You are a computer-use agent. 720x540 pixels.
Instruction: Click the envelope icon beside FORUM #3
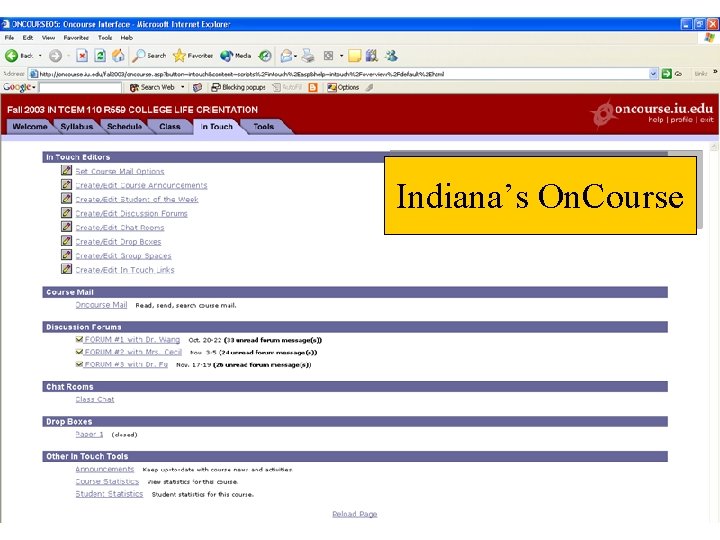coord(79,364)
